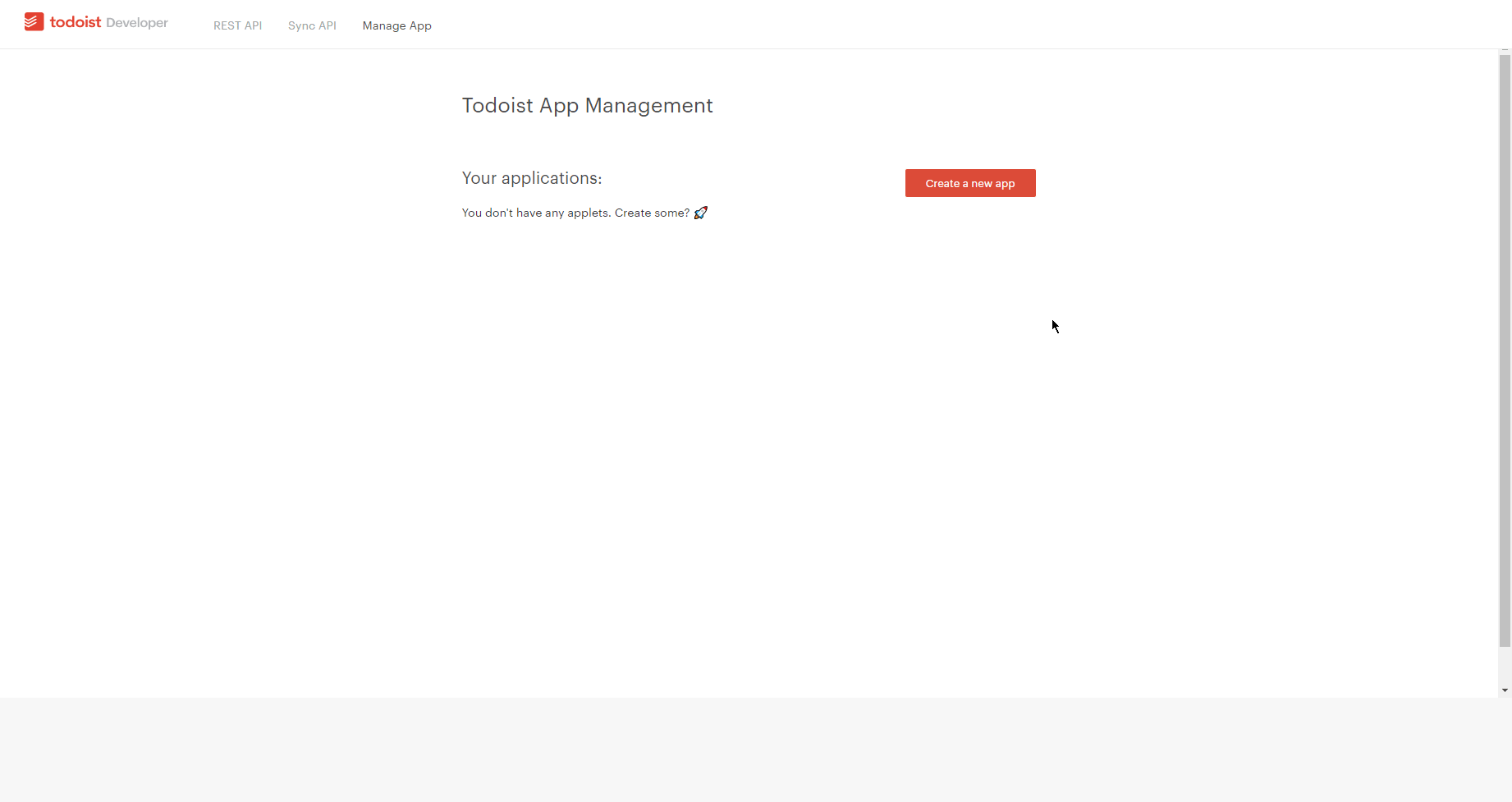Viewport: 1512px width, 802px height.
Task: Click the 'Your applications:' heading text
Action: click(531, 177)
